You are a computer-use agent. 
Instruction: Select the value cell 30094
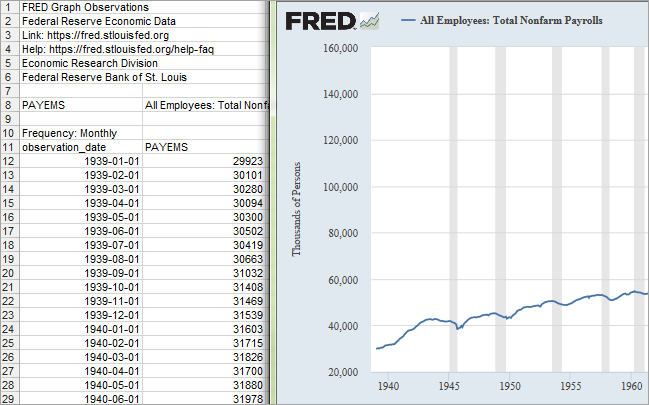click(206, 203)
